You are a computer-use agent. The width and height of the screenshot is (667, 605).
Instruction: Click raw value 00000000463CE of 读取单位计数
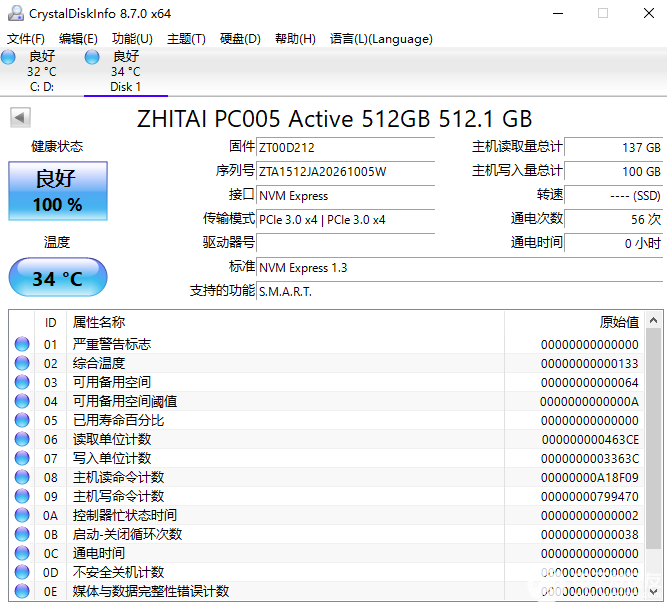tap(590, 439)
